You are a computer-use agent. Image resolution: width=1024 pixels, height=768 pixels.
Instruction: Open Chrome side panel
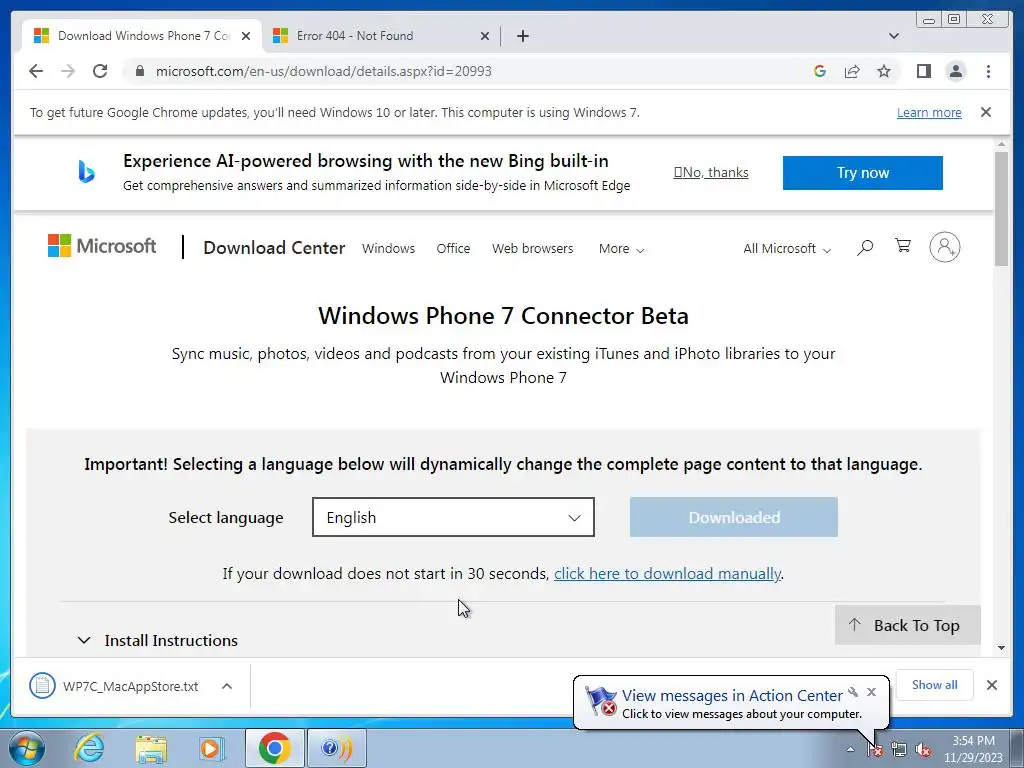coord(923,71)
